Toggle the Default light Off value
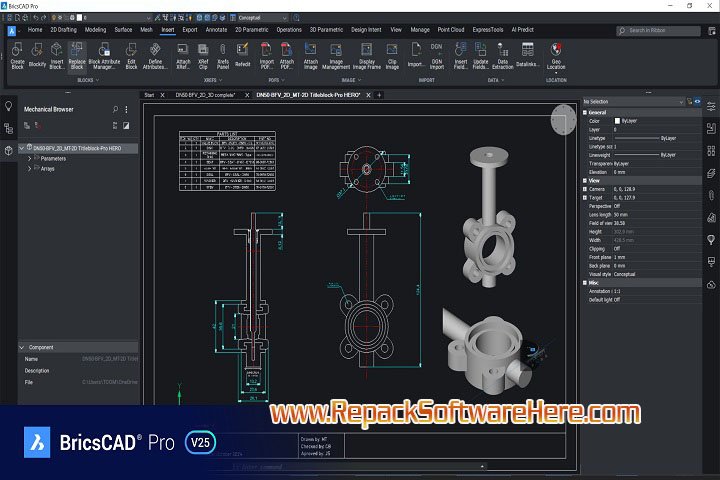Viewport: 720px width, 480px height. pos(617,299)
